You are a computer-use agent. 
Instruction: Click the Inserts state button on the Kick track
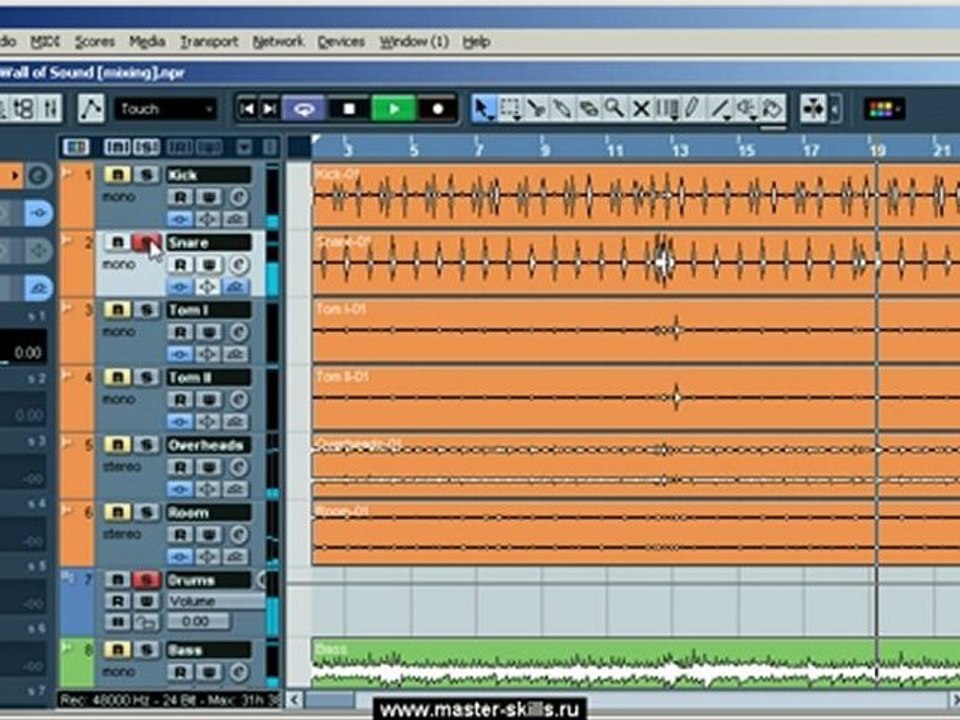(179, 219)
